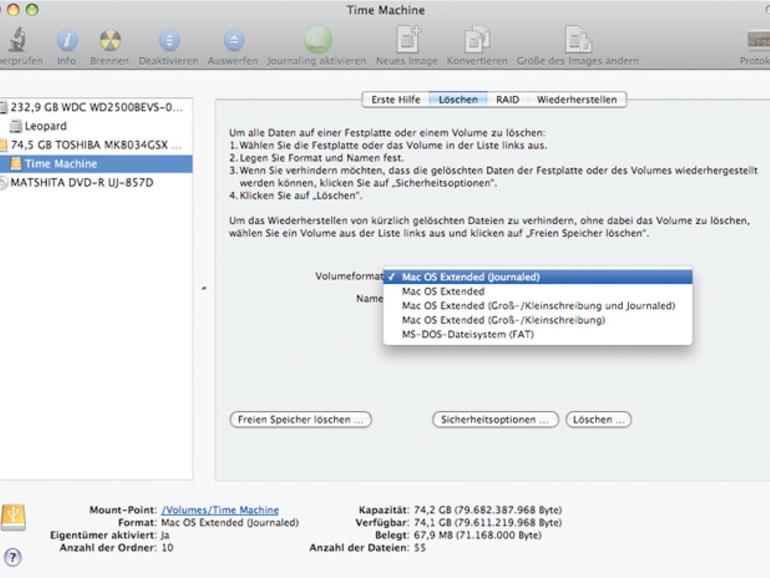Open the Wiederherstellen tab

[577, 100]
